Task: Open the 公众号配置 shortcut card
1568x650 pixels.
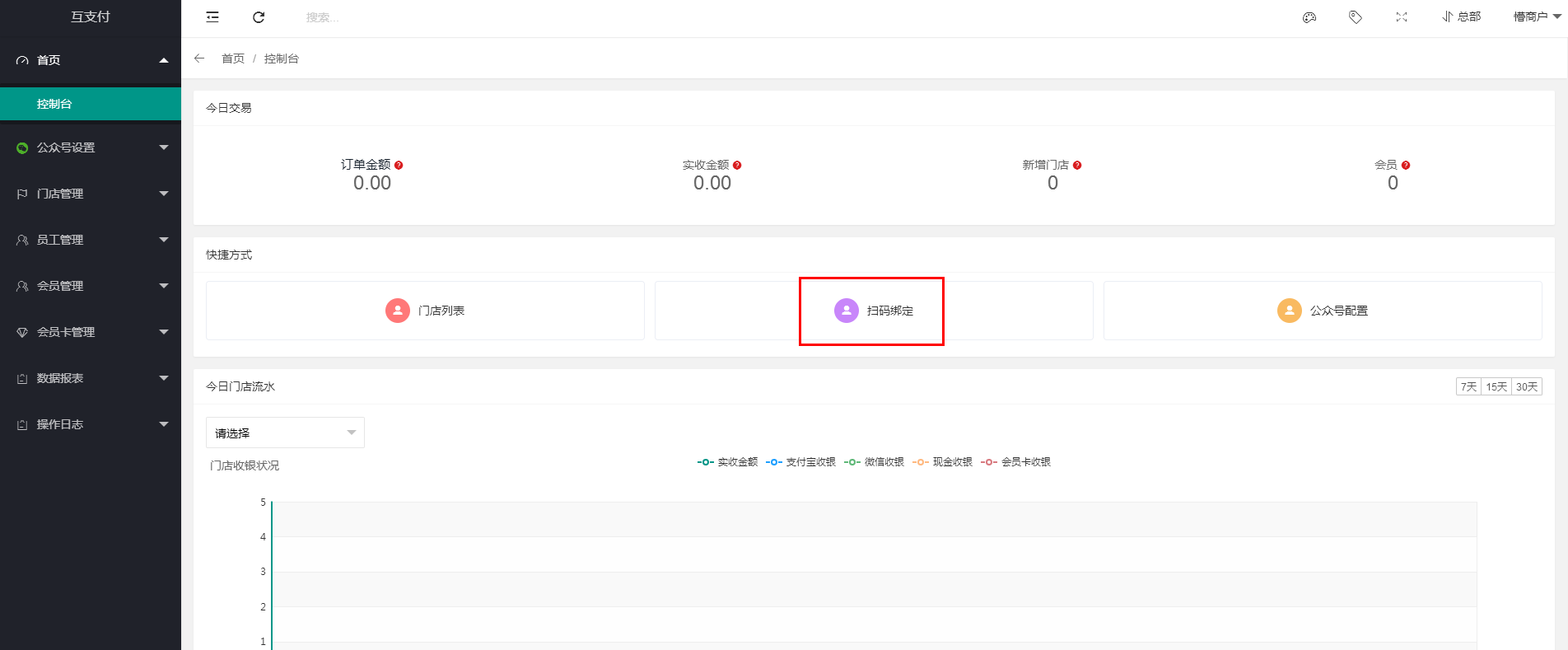Action: pyautogui.click(x=1323, y=311)
